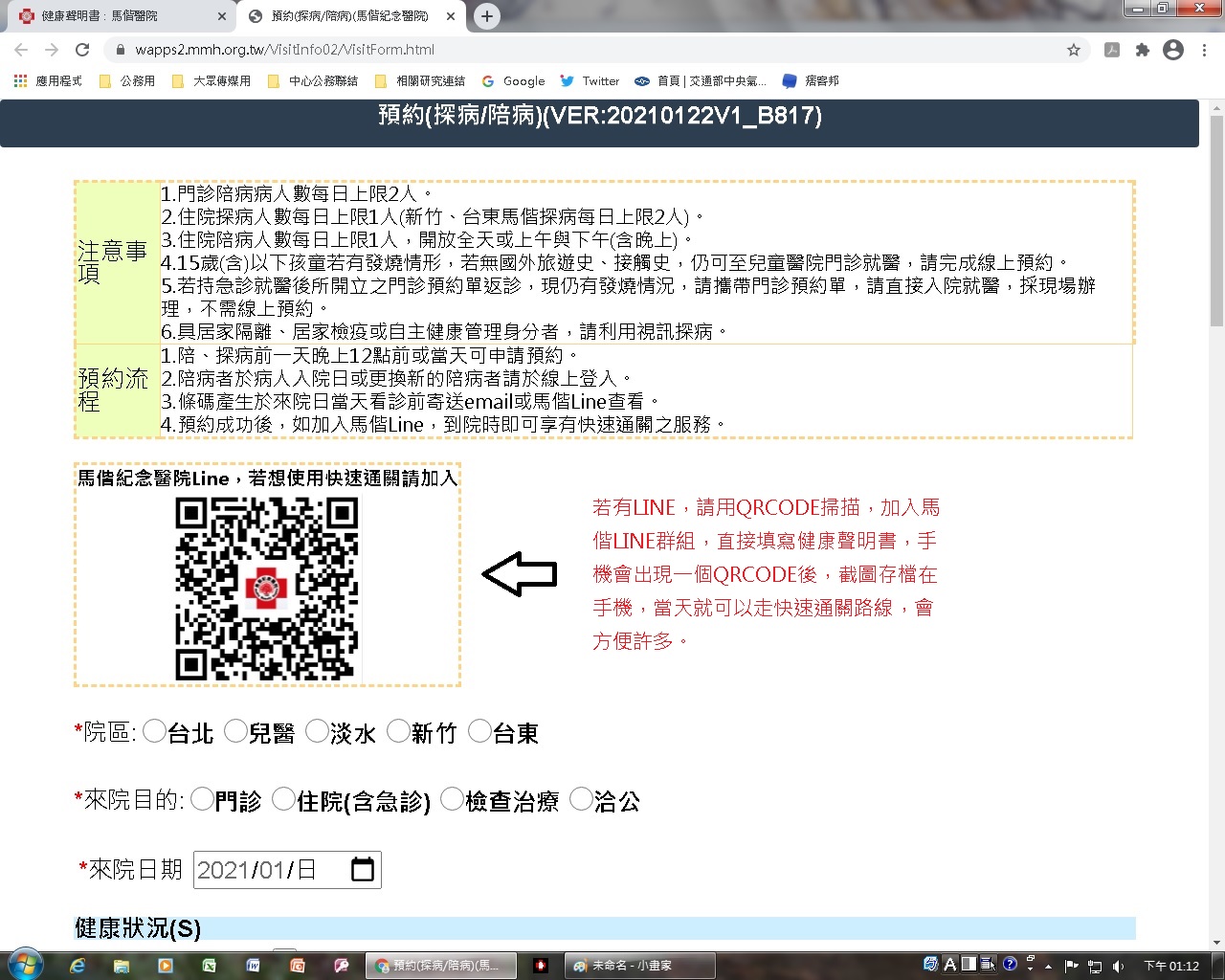Bookmark this page with the star icon

1074,50
